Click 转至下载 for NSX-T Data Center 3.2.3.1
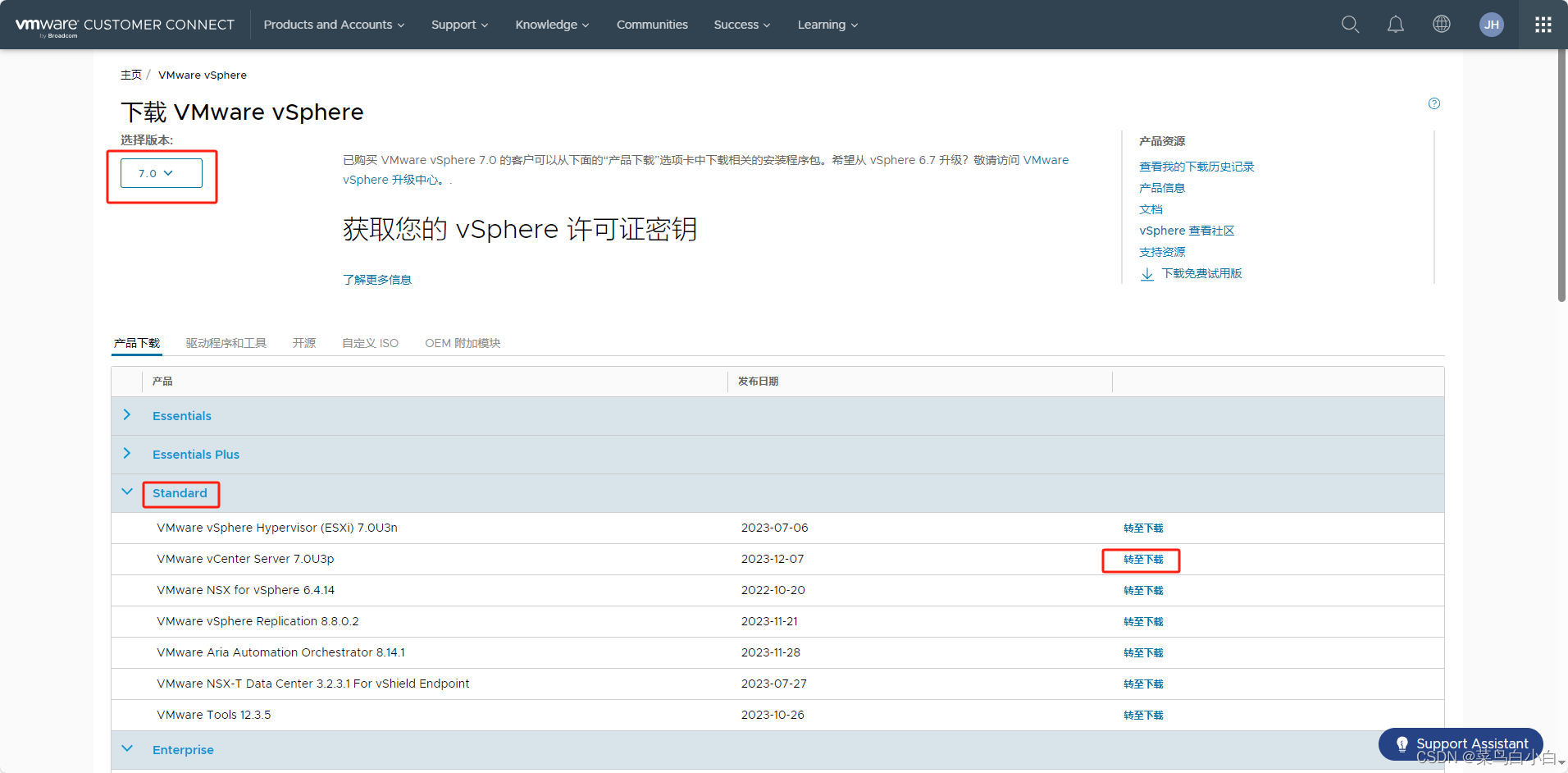Viewport: 1568px width, 773px height. click(1143, 684)
